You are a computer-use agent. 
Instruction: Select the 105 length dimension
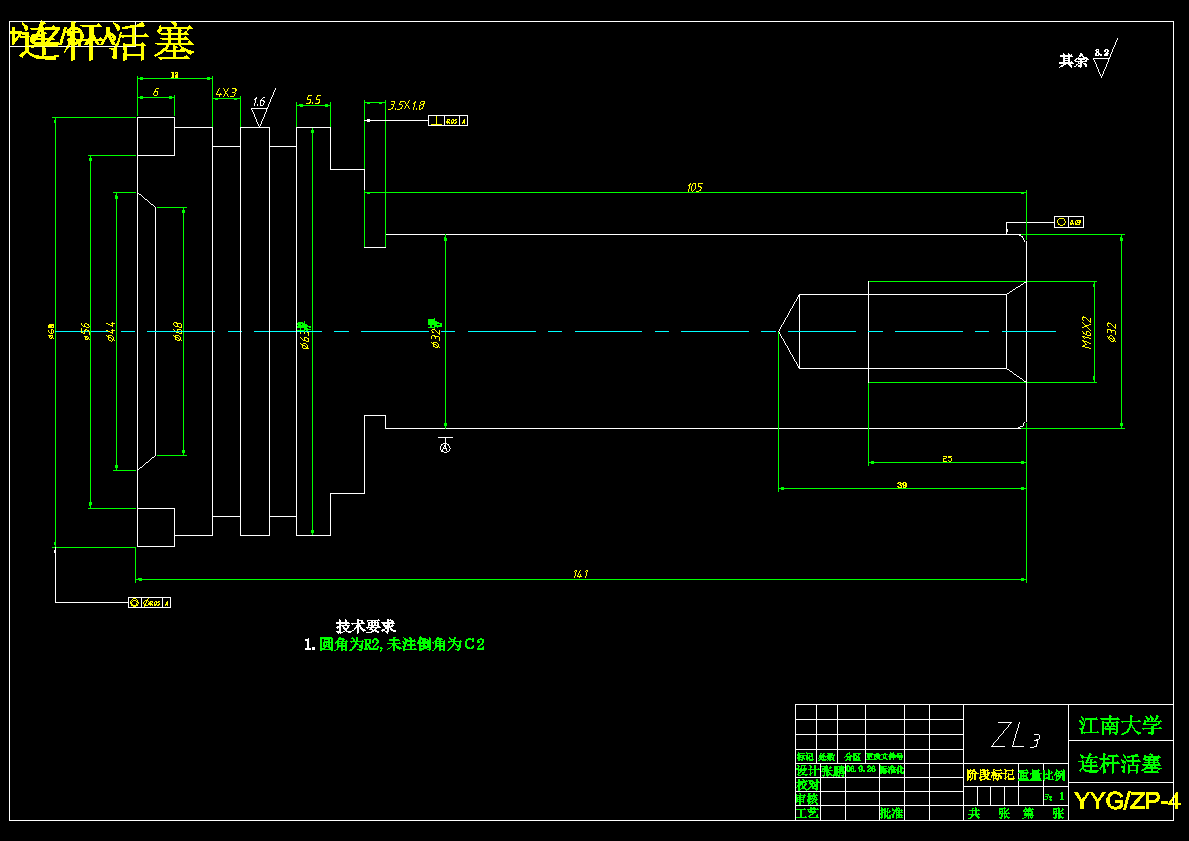click(695, 187)
